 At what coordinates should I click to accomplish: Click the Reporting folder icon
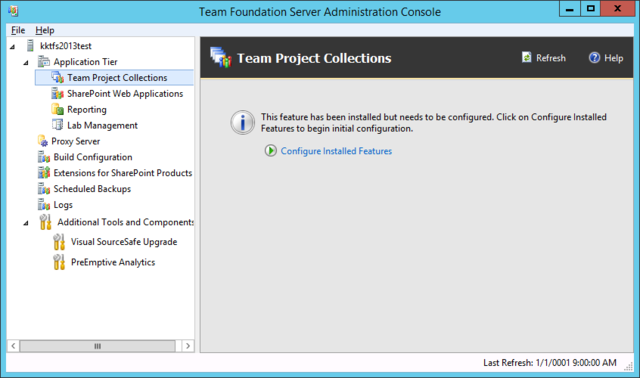58,109
